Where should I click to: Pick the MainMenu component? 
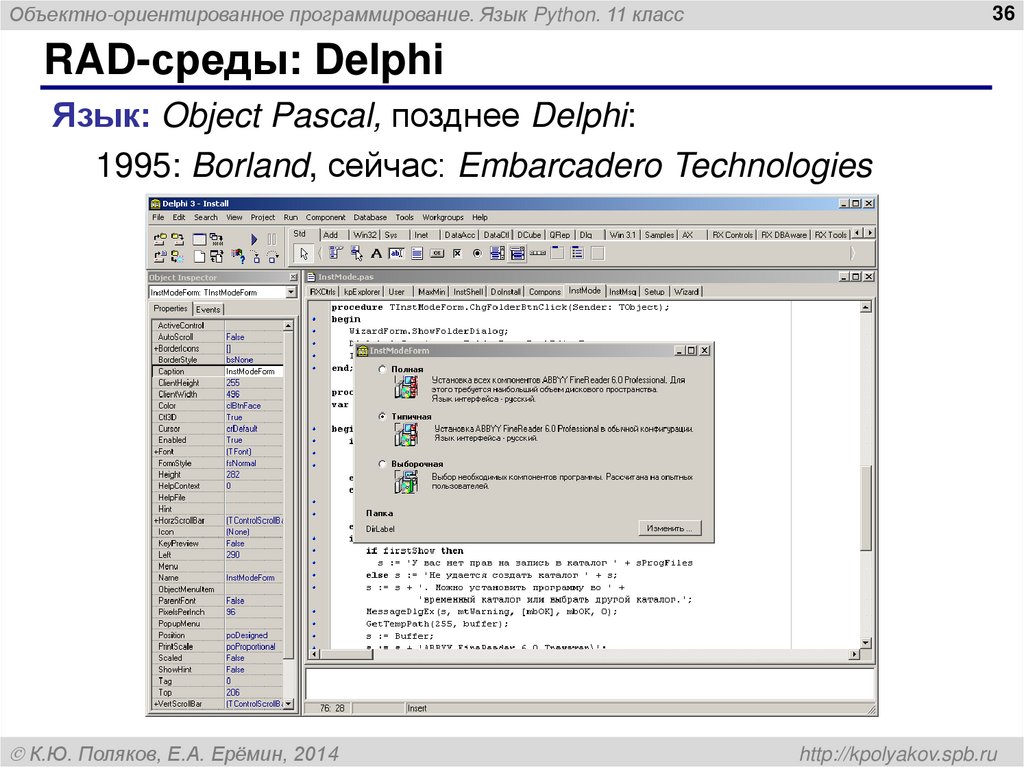(336, 253)
